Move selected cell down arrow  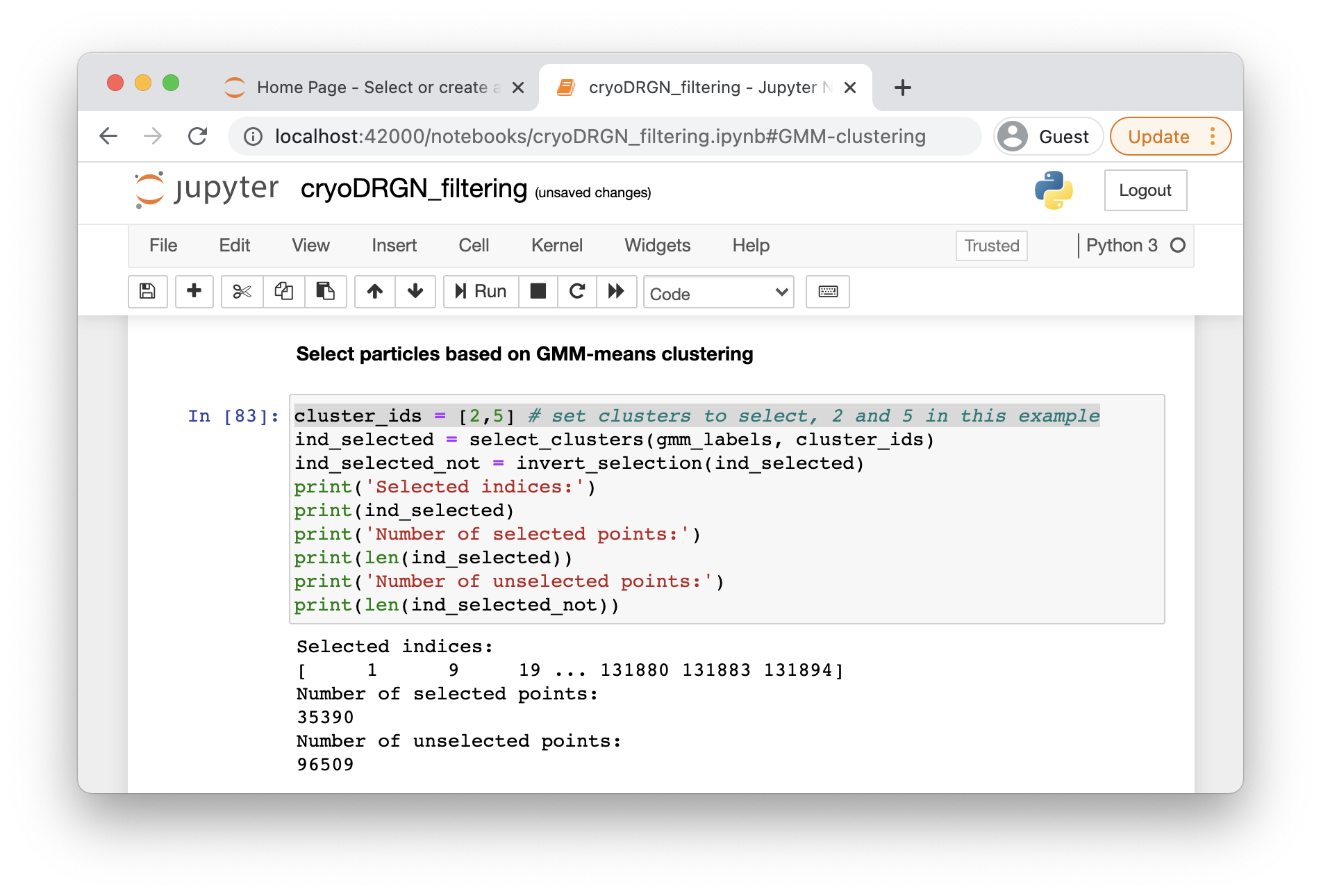(415, 292)
